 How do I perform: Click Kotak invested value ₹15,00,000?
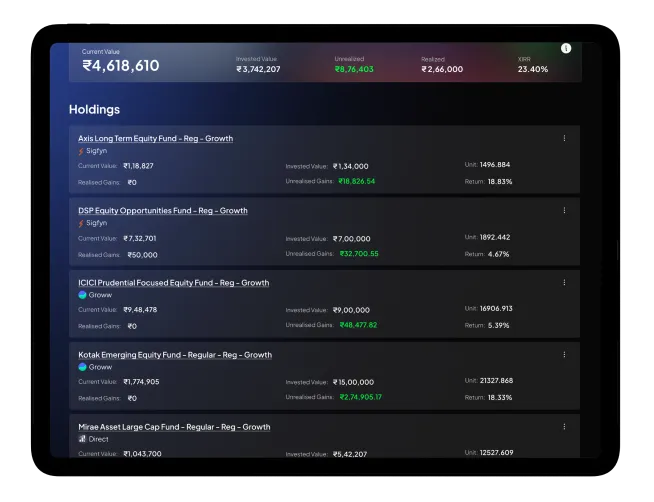pyautogui.click(x=353, y=382)
